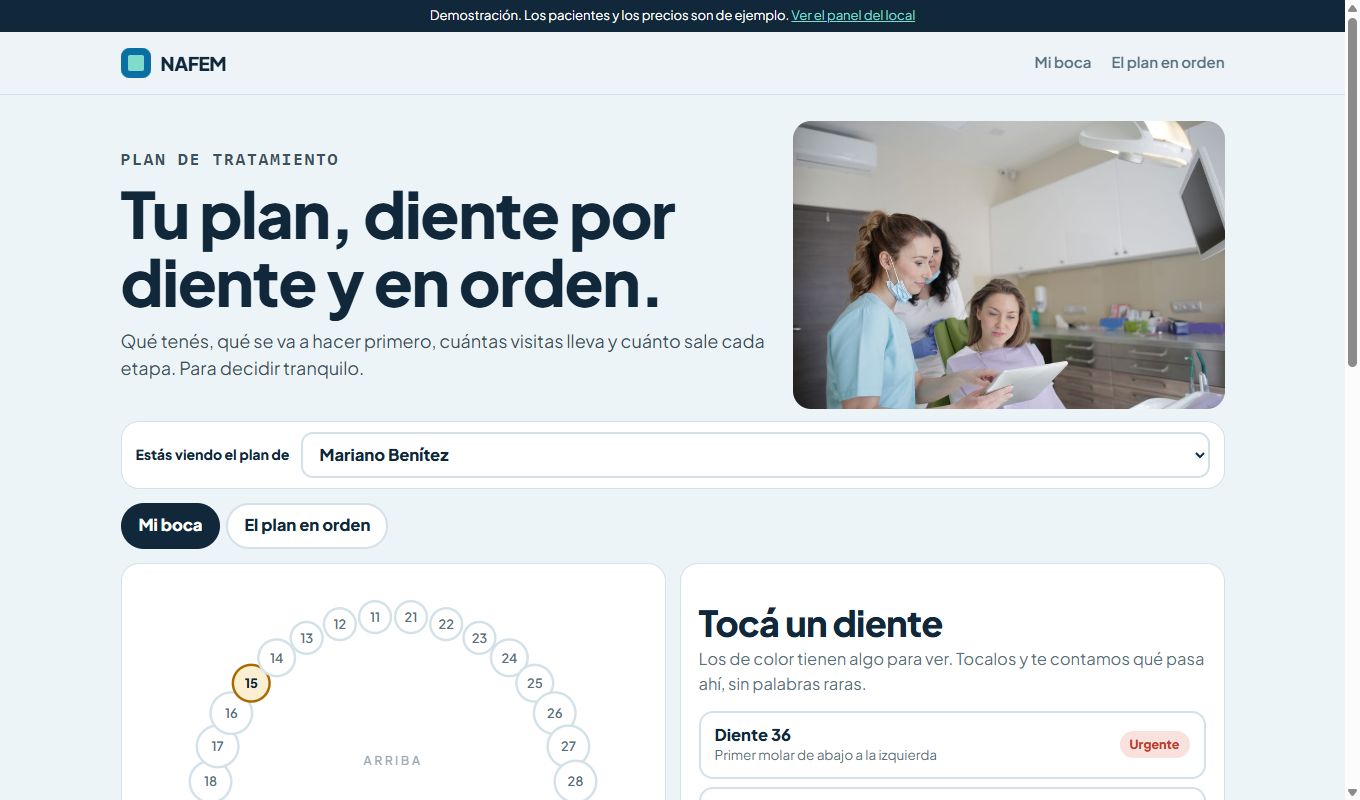
Task: Tap tooth 13 in the upper arch
Action: [307, 638]
